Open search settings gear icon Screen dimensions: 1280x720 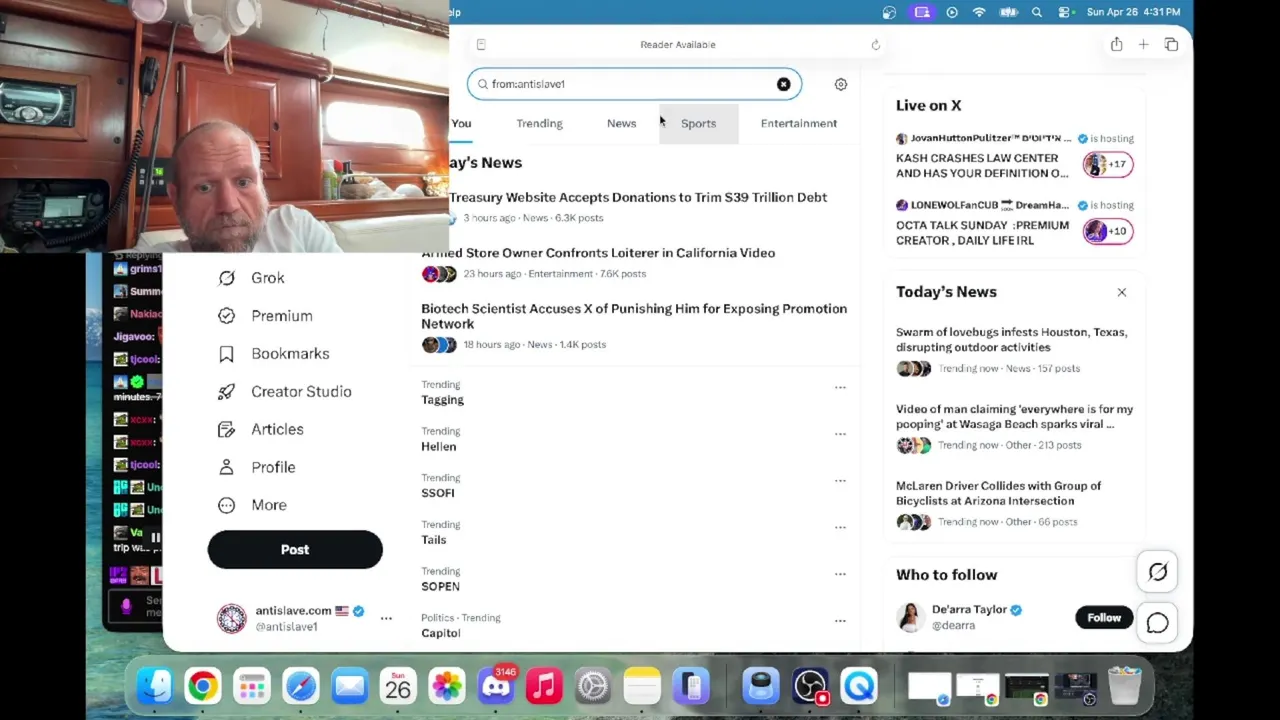pos(841,84)
